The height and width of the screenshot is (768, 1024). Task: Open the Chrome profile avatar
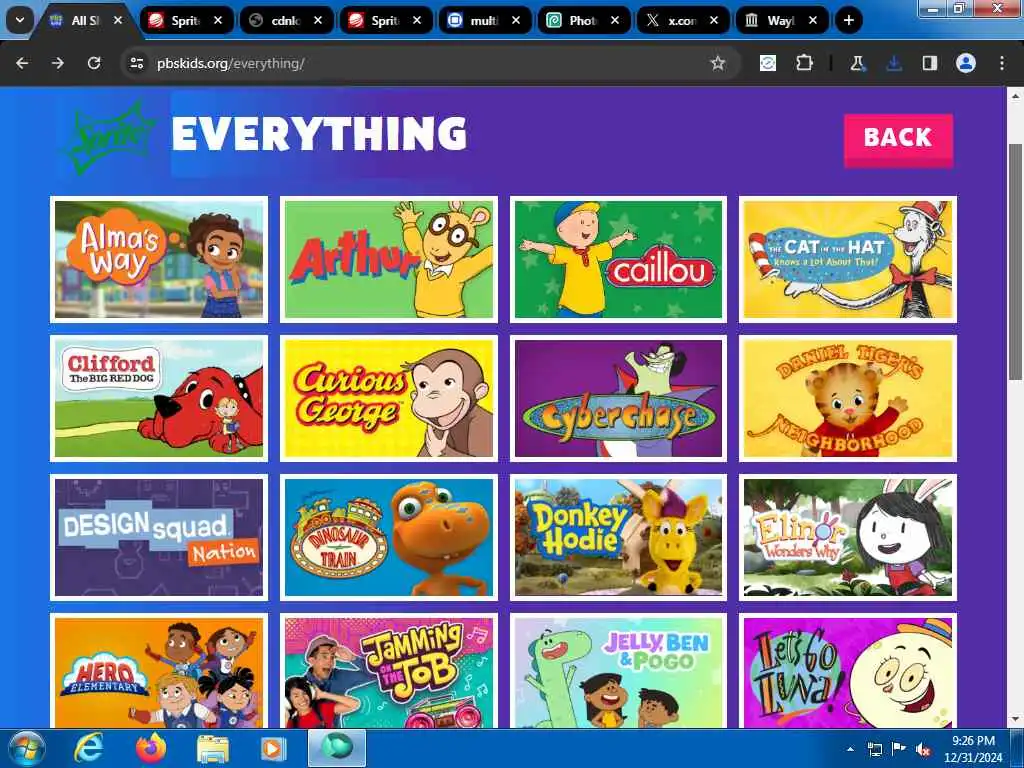click(x=966, y=63)
